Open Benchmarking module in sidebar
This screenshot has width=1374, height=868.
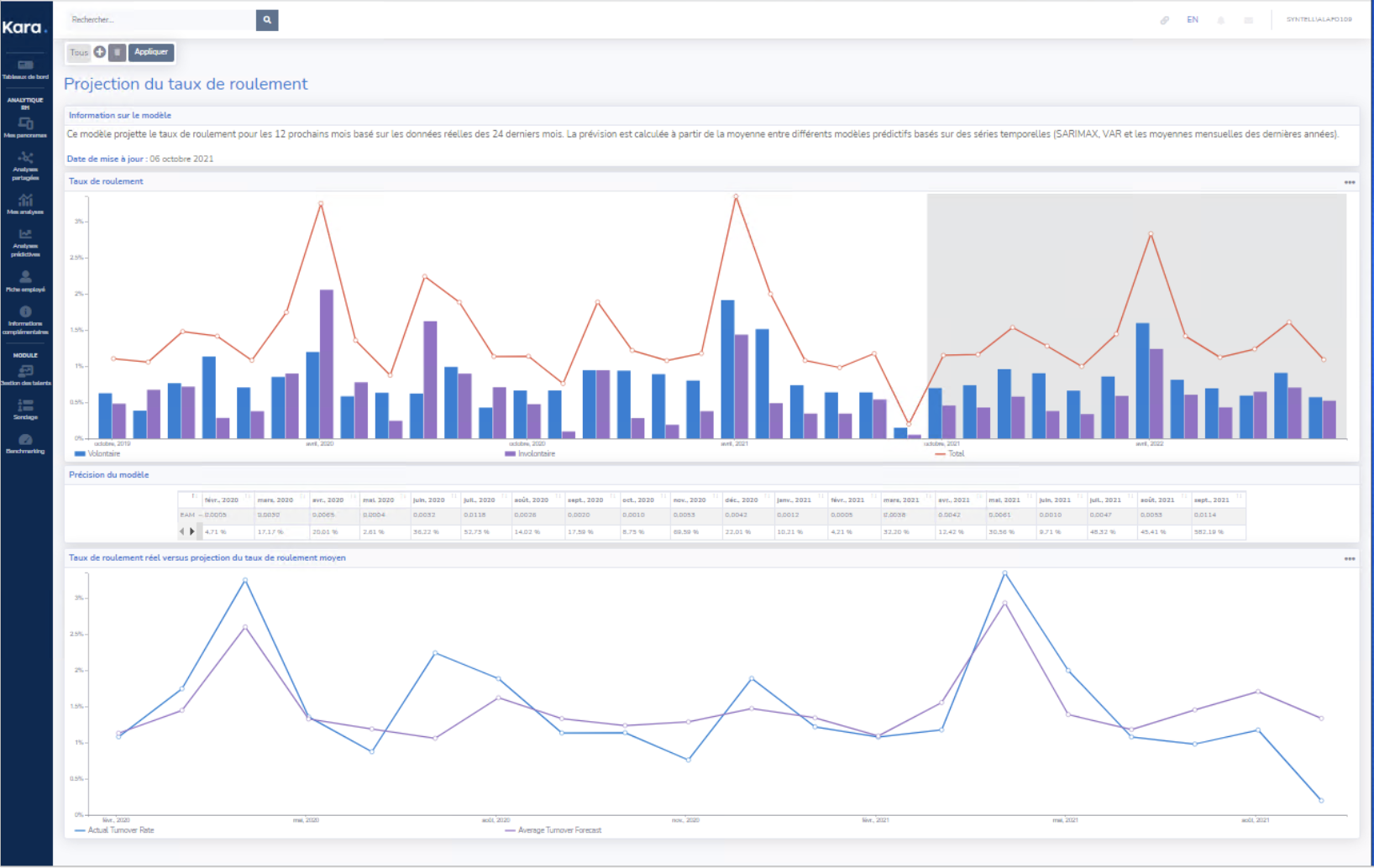tap(25, 444)
